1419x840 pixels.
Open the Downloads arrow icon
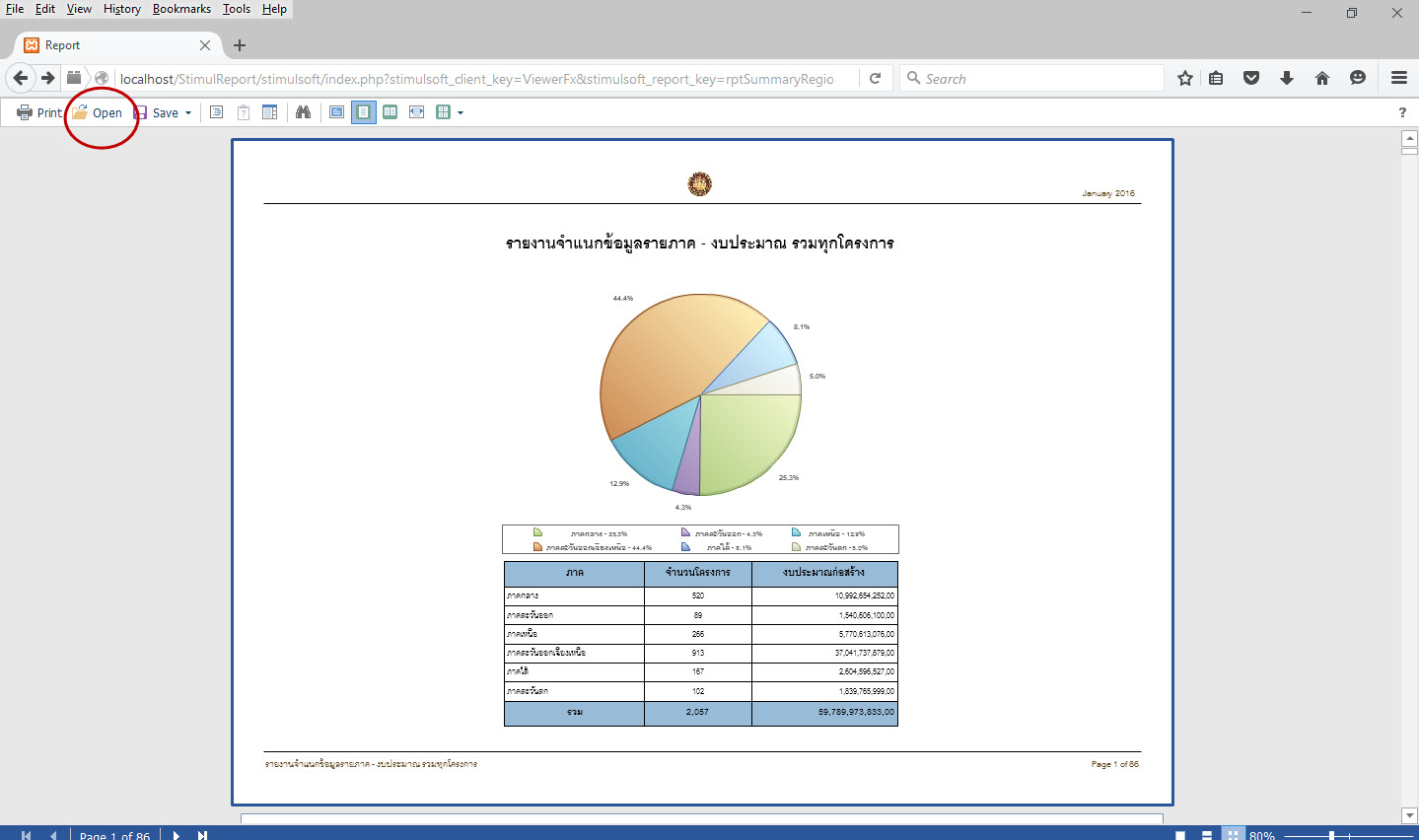click(1287, 78)
